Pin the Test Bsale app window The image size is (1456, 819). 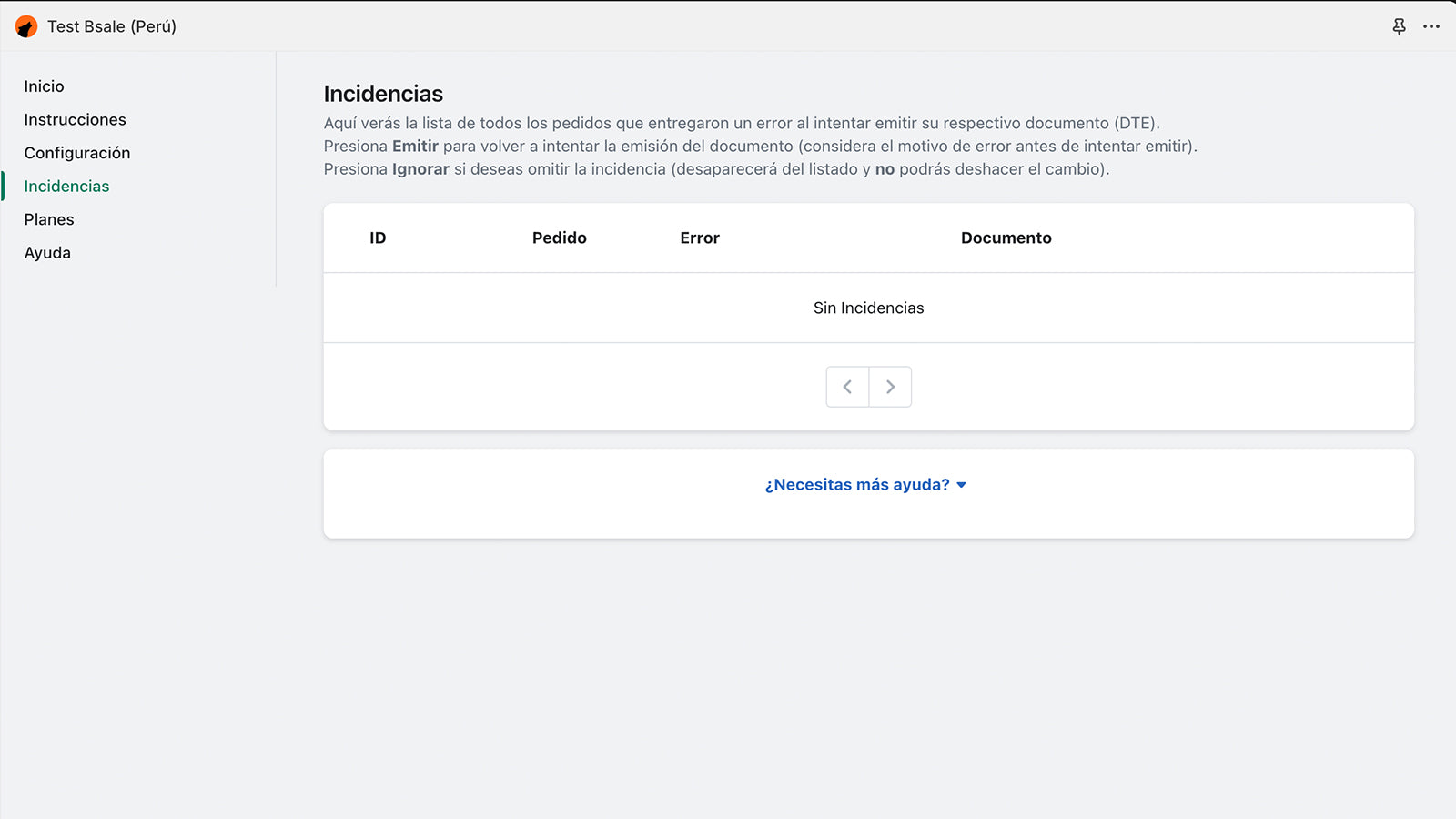pos(1398,27)
